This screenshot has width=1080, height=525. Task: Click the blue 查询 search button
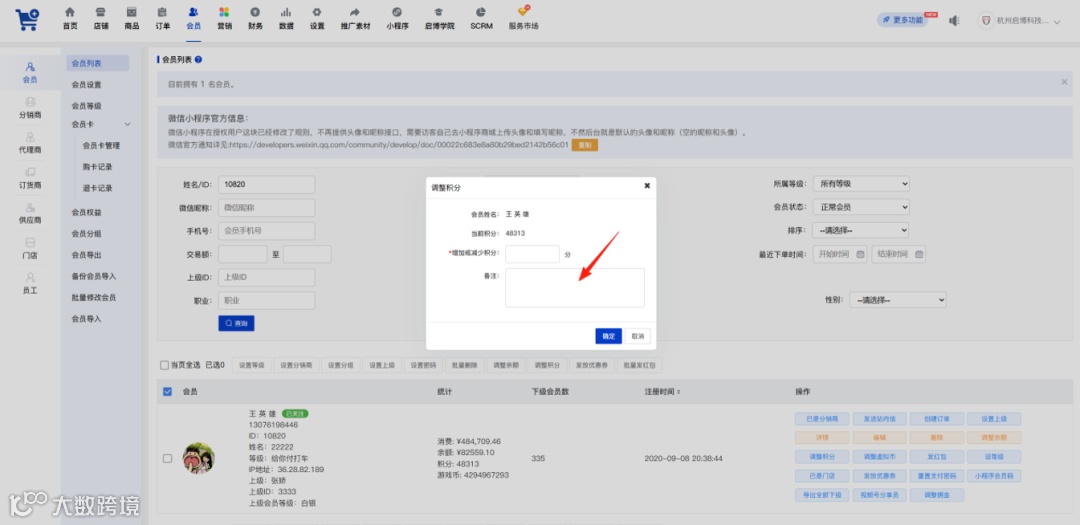236,323
